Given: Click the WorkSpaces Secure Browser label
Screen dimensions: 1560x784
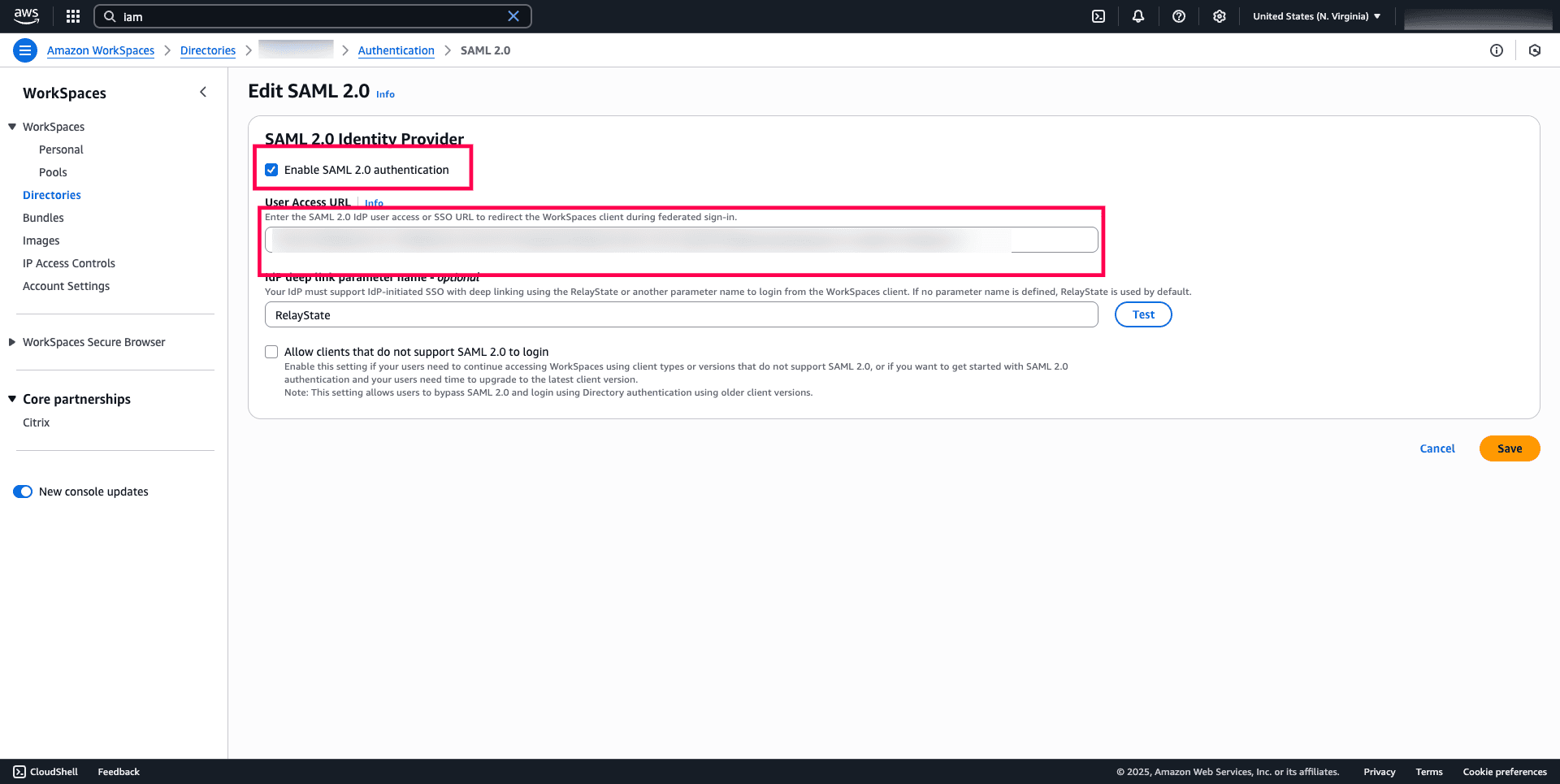Looking at the screenshot, I should pyautogui.click(x=94, y=342).
